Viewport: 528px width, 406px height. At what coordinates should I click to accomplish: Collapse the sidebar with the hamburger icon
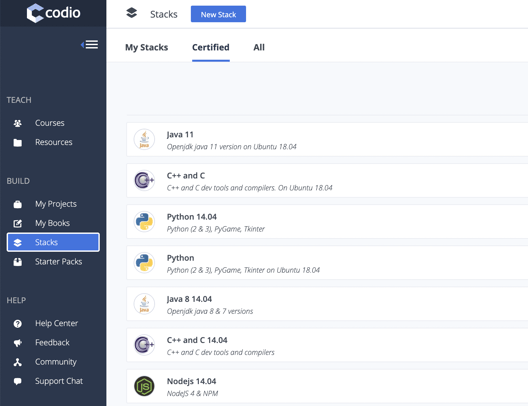coord(90,44)
